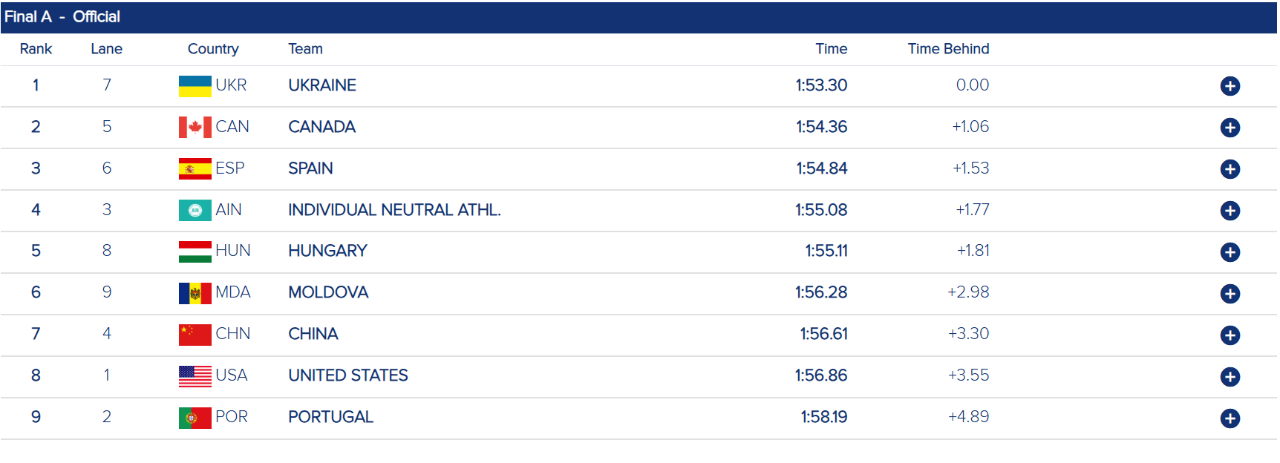
Task: Expand Canada's result details
Action: click(x=1230, y=128)
